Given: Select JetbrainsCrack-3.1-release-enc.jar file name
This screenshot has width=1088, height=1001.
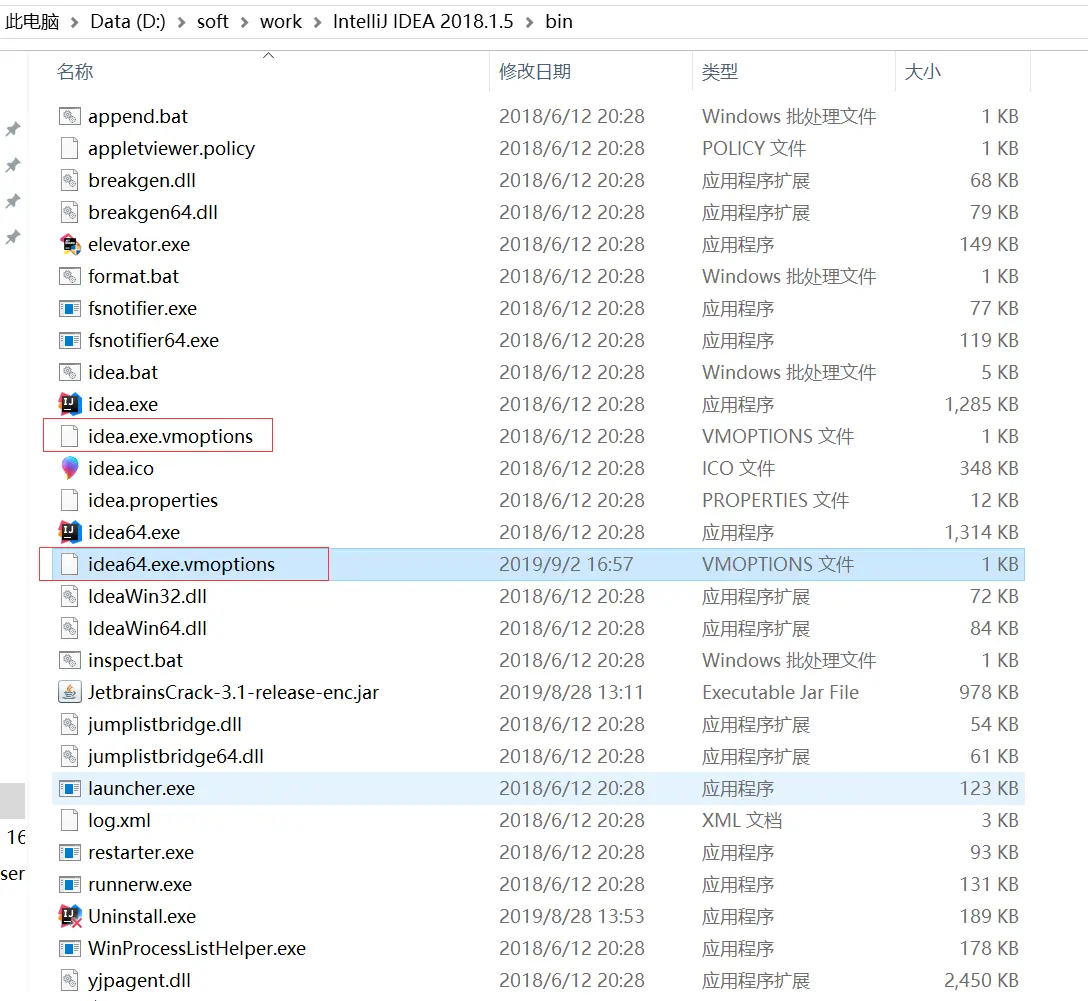Looking at the screenshot, I should pyautogui.click(x=233, y=692).
